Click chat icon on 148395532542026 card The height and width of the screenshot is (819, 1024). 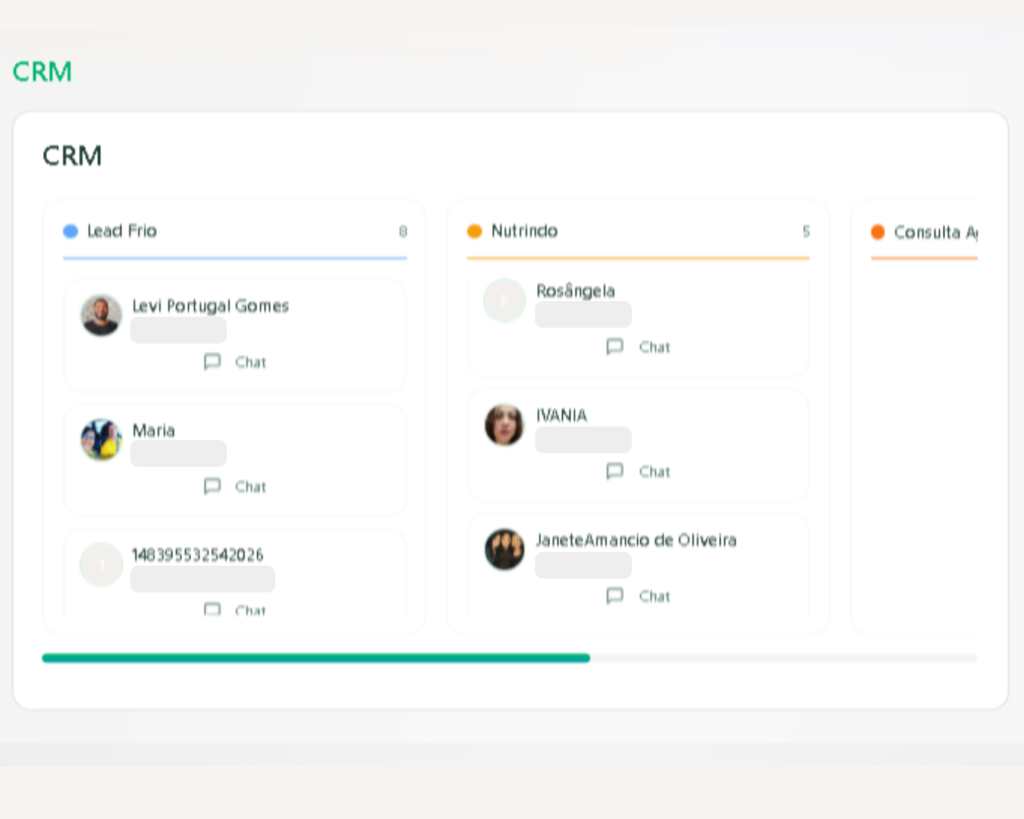click(x=212, y=609)
